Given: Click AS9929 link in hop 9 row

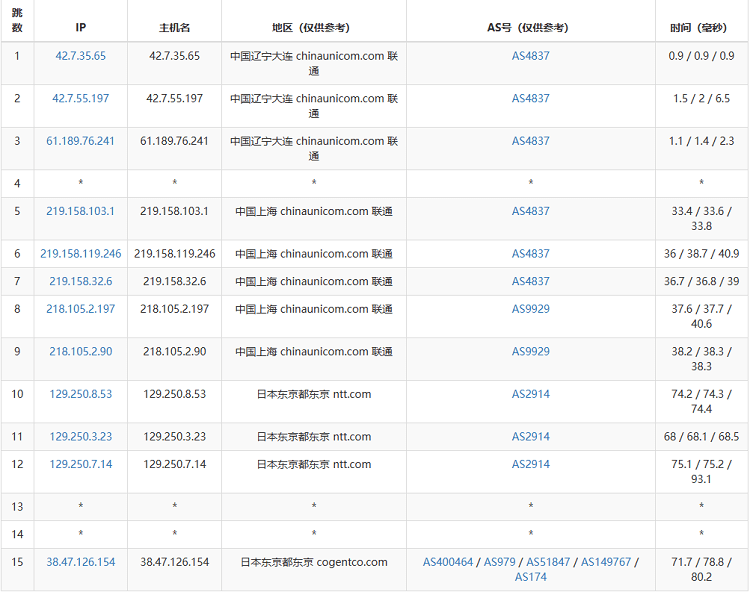Looking at the screenshot, I should [x=530, y=352].
